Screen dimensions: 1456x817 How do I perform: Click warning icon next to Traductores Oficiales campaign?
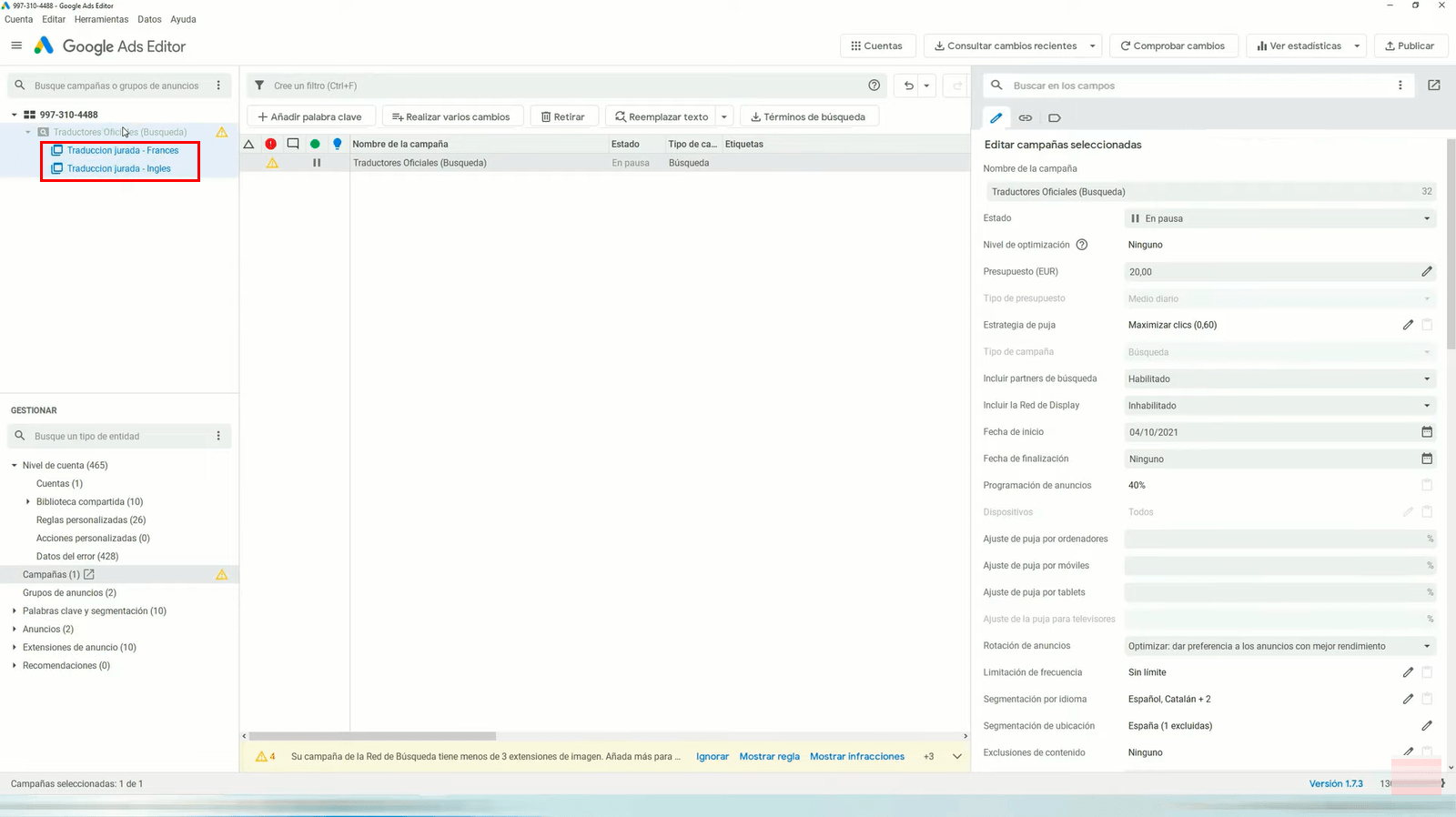221,132
